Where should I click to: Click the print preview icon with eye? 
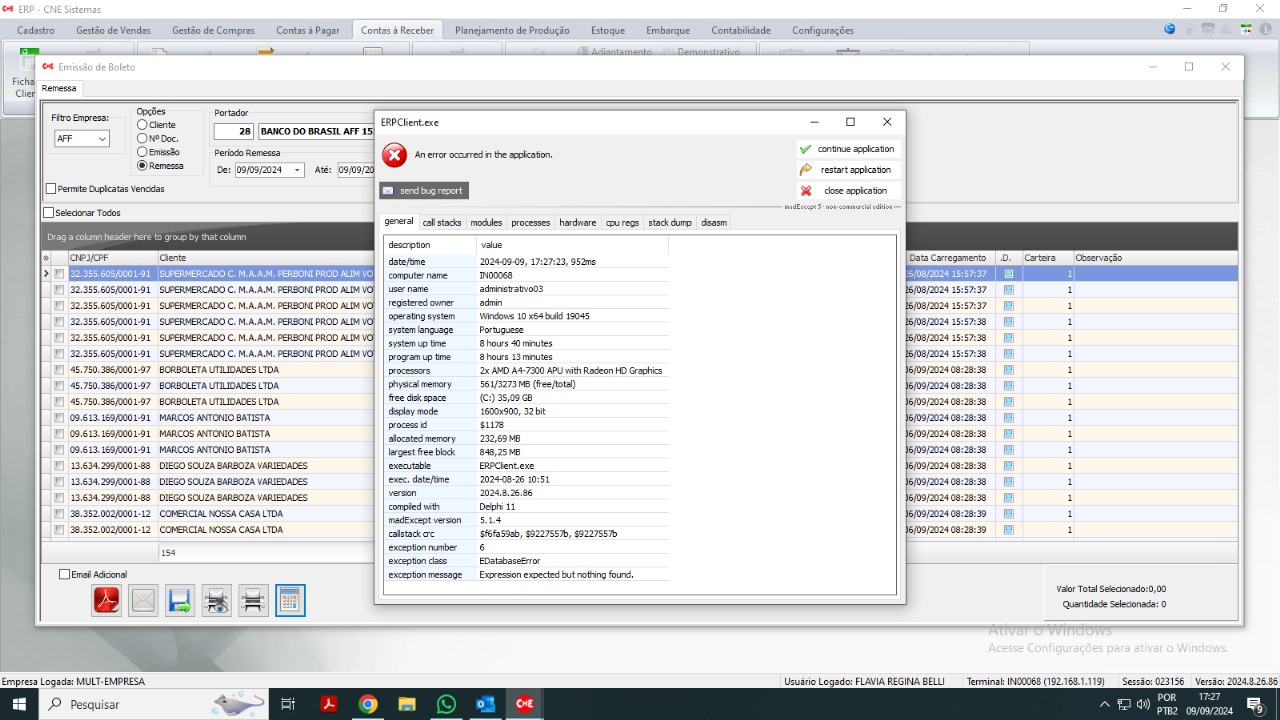click(x=217, y=600)
